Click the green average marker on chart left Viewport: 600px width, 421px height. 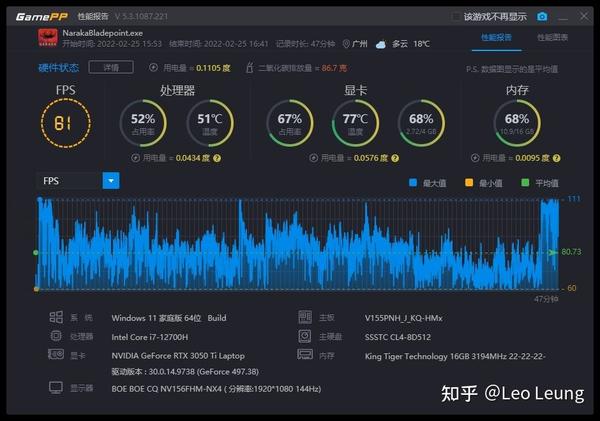coord(36,253)
